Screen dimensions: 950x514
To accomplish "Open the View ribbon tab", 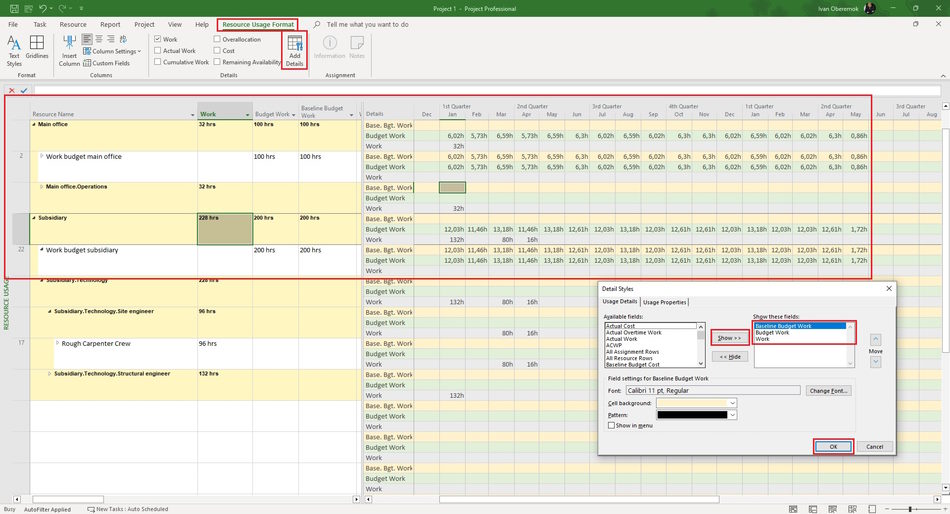I will pos(174,24).
